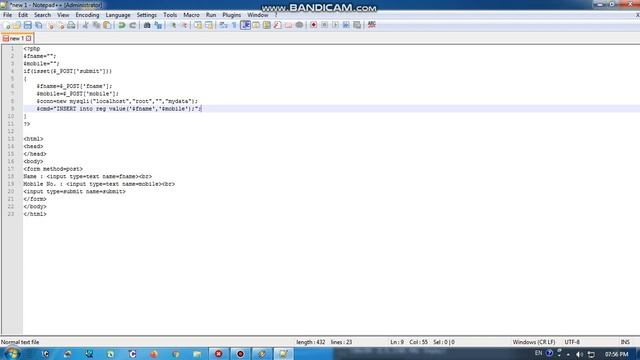This screenshot has width=640, height=360.
Task: Click the Close document toolbar icon
Action: pyautogui.click(x=51, y=25)
